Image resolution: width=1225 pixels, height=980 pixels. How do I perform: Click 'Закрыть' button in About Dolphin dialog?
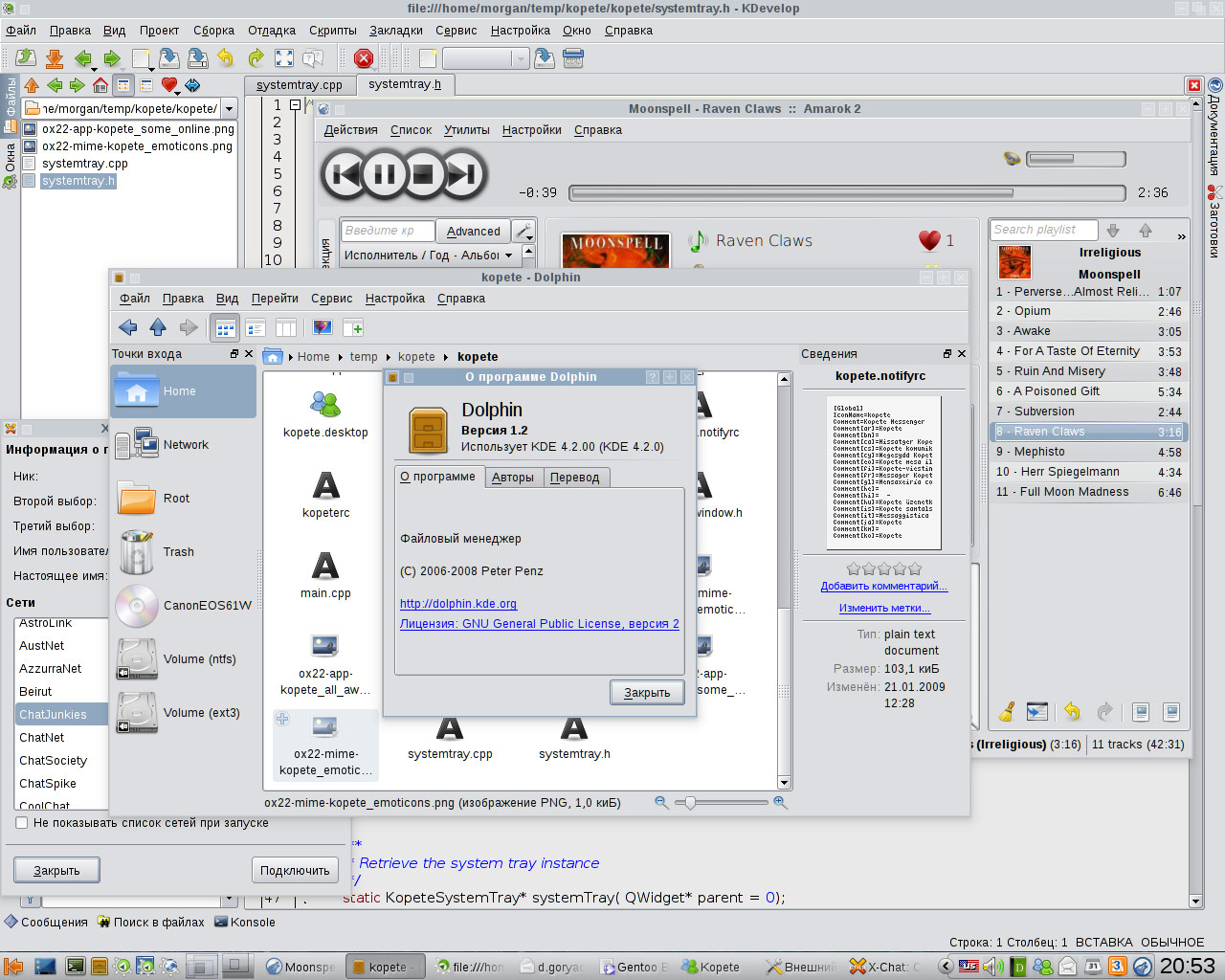(x=647, y=693)
